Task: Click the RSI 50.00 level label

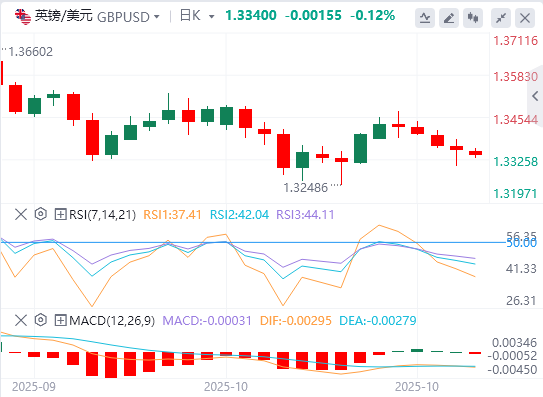Action: point(522,244)
